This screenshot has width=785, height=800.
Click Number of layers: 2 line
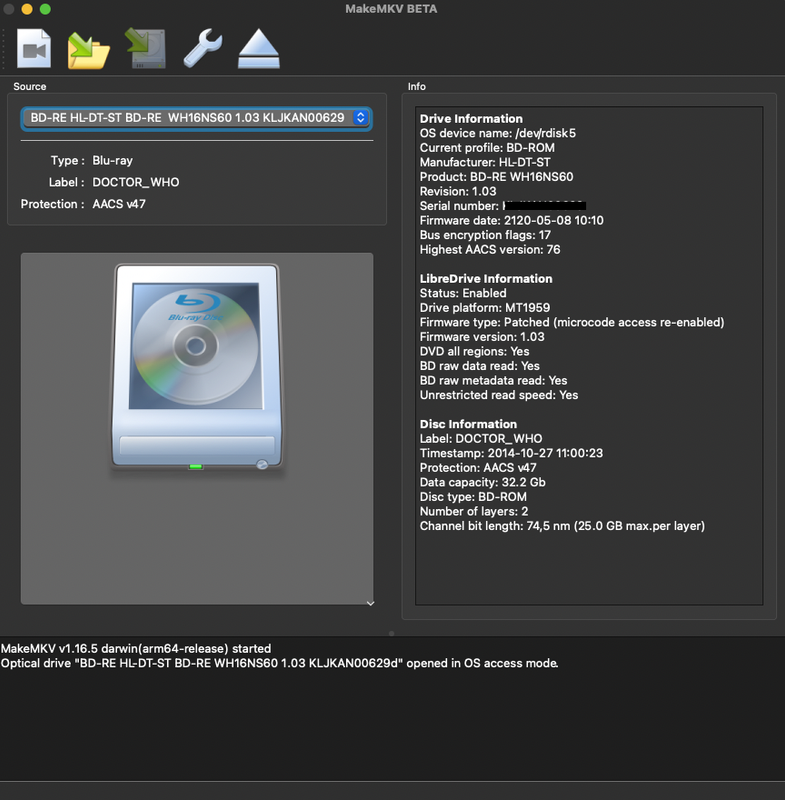coord(474,511)
